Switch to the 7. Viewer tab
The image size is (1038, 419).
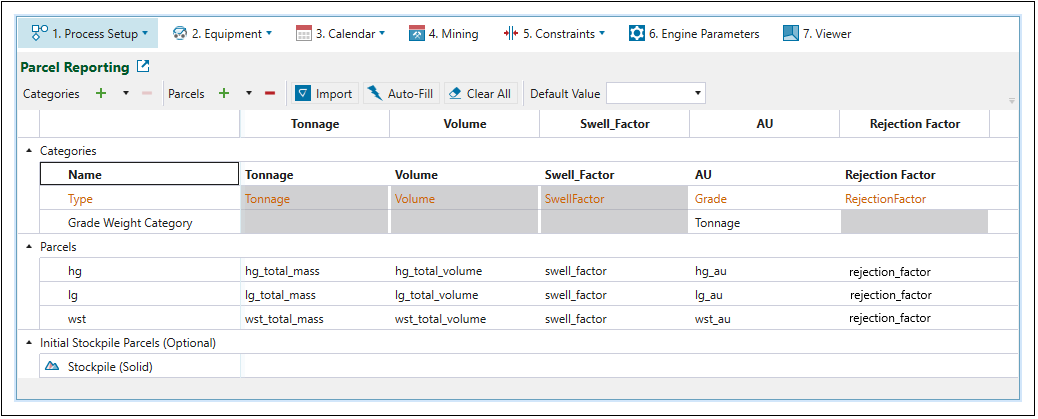click(x=817, y=34)
